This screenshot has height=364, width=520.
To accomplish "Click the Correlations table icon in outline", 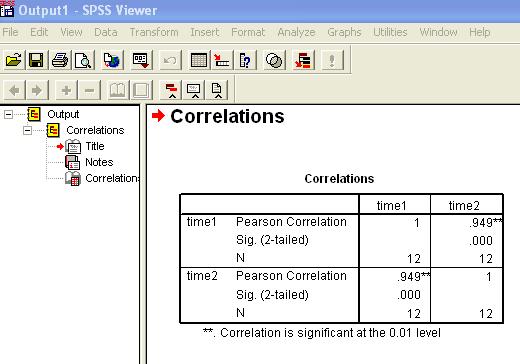I will pos(73,178).
